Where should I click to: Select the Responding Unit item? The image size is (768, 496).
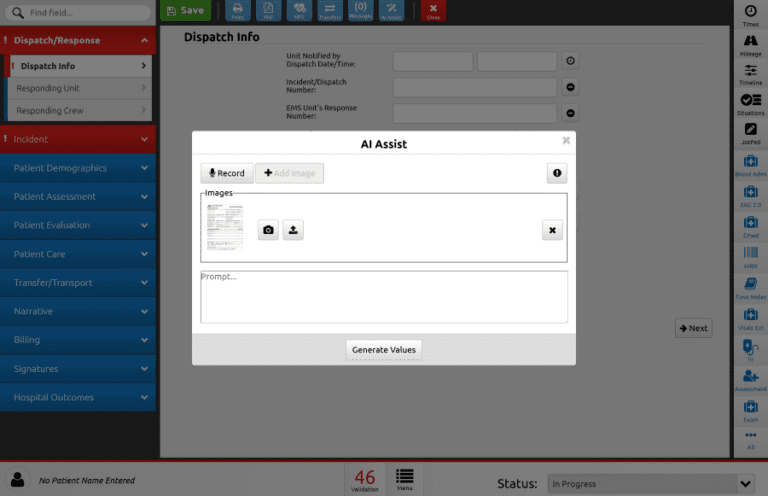coord(80,88)
